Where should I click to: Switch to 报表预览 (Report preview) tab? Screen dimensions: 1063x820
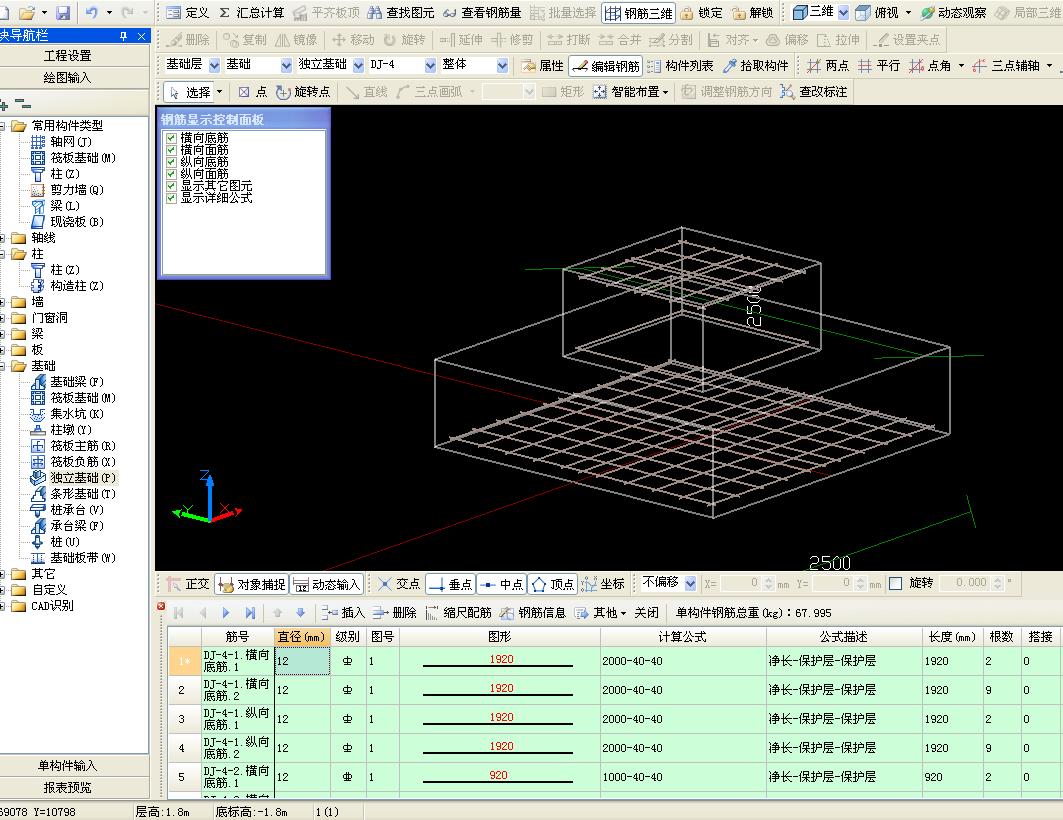click(x=67, y=788)
